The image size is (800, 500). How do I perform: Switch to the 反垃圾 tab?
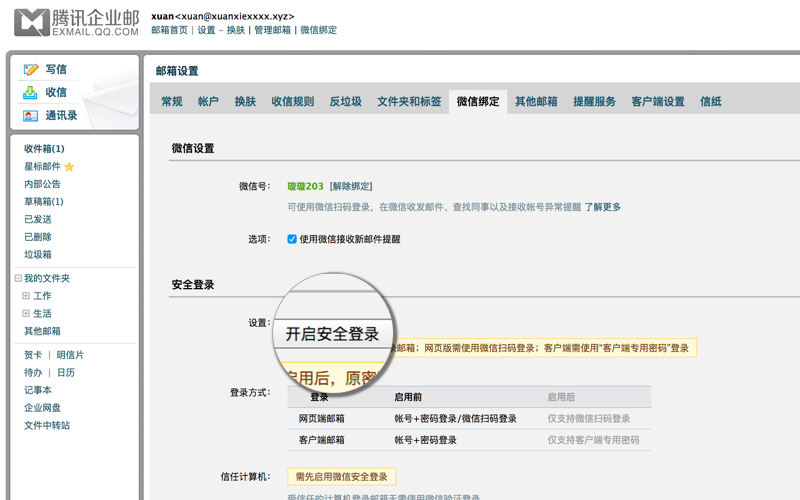345,102
